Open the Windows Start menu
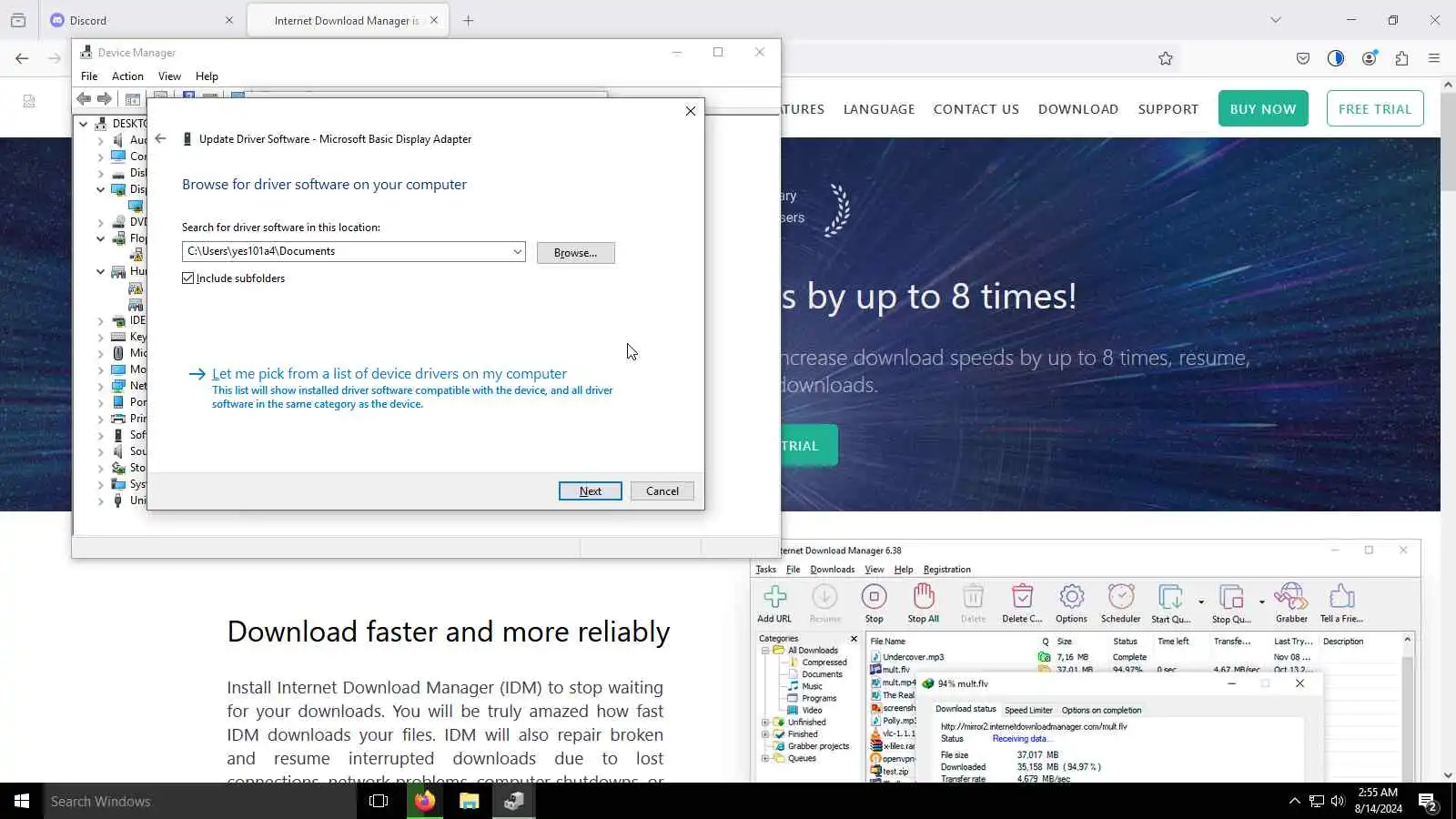Image resolution: width=1456 pixels, height=819 pixels. point(22,801)
